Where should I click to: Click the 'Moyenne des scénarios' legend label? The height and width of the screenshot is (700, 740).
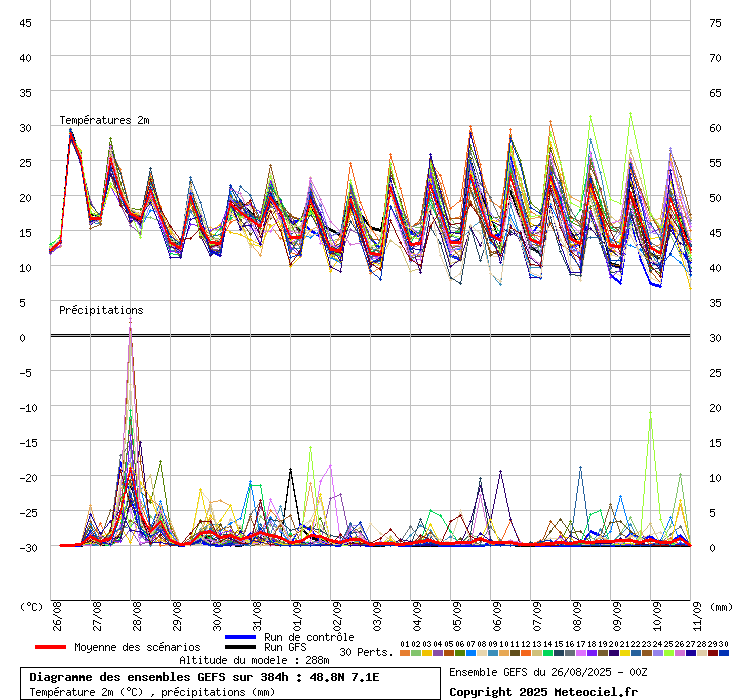[137, 647]
